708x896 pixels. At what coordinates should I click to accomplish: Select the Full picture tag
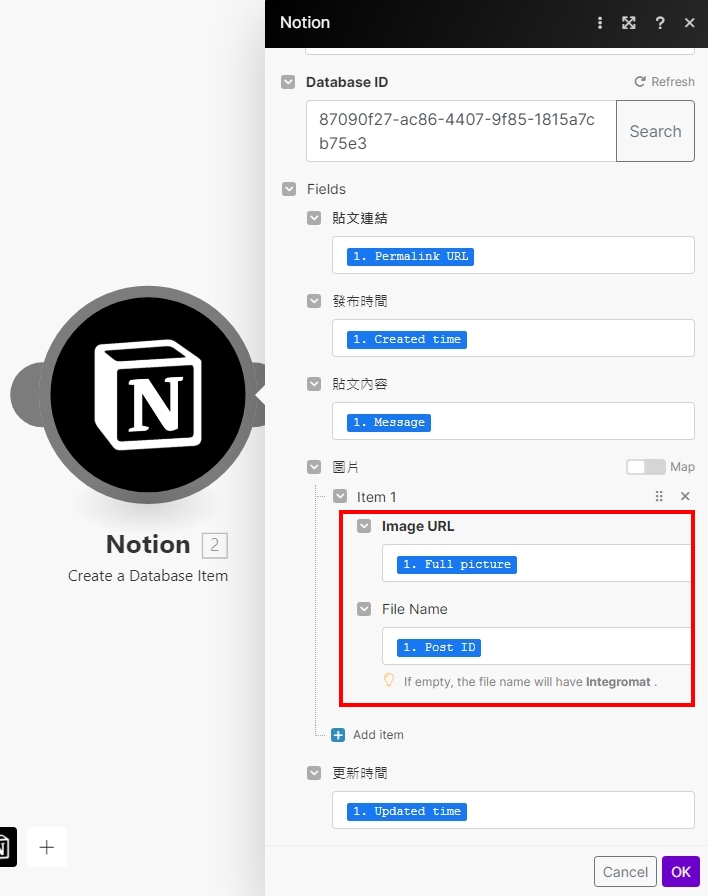(x=457, y=565)
